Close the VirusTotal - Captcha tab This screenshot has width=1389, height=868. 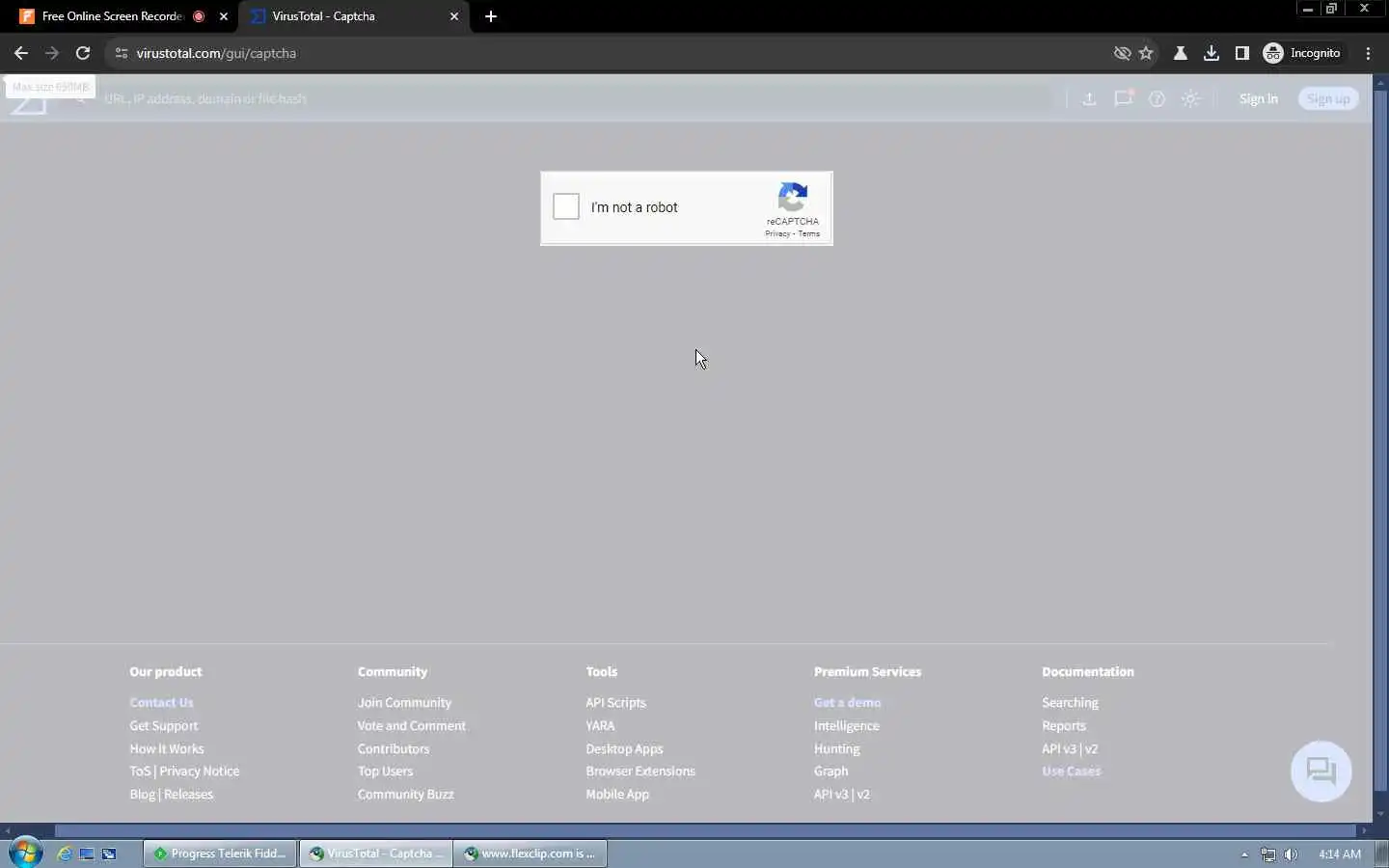454,16
